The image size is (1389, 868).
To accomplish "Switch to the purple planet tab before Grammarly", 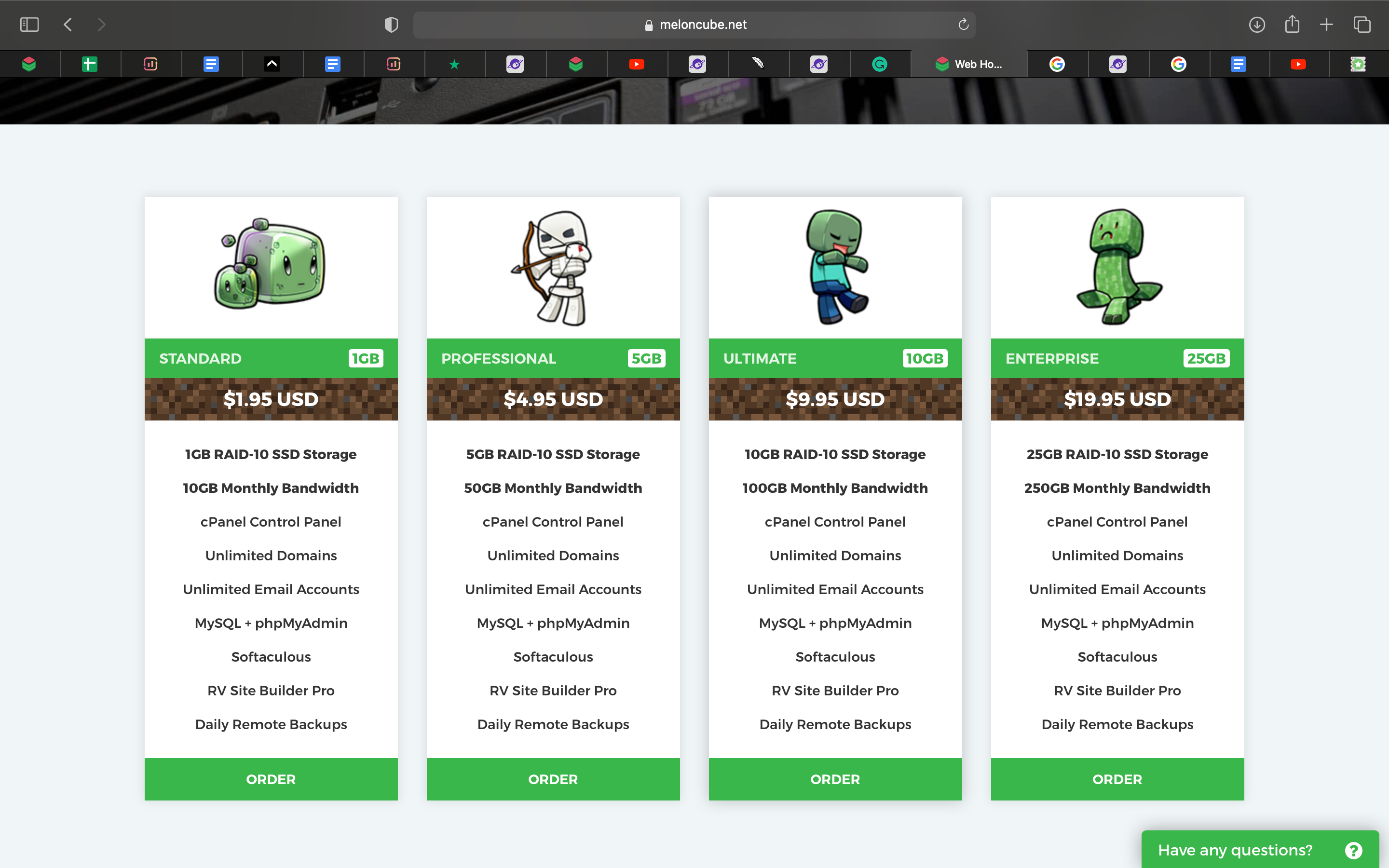I will coord(818,64).
